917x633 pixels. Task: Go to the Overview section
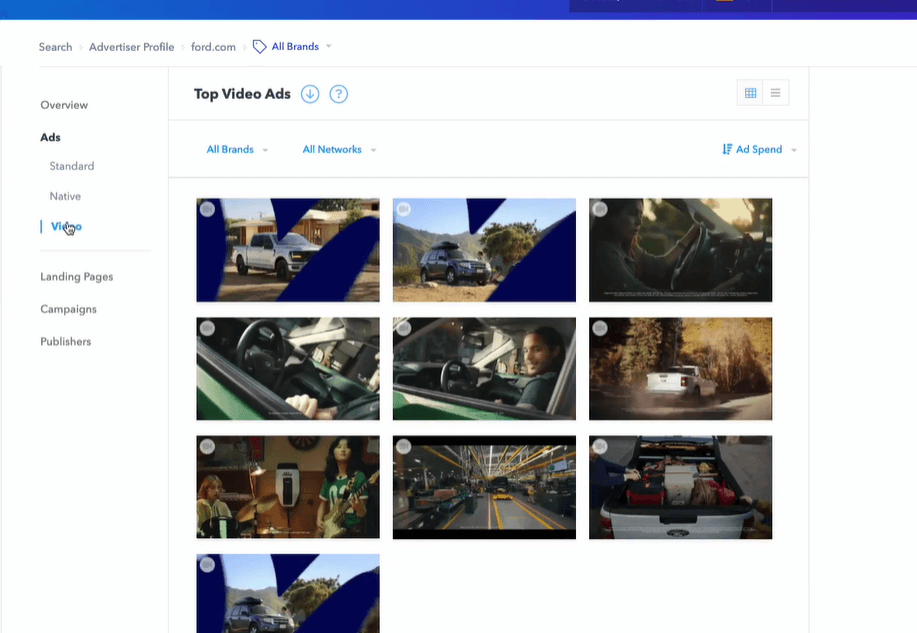[x=64, y=105]
